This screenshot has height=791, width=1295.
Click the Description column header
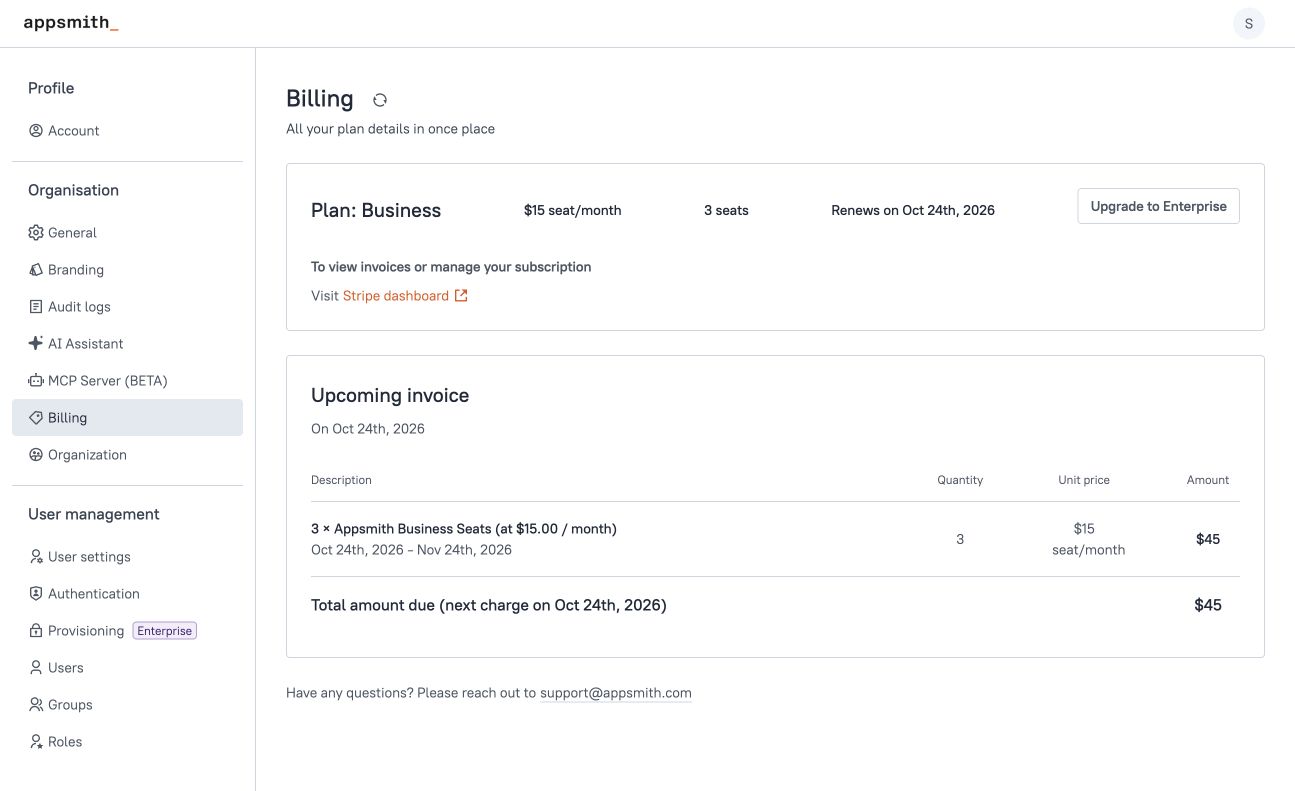[x=341, y=480]
